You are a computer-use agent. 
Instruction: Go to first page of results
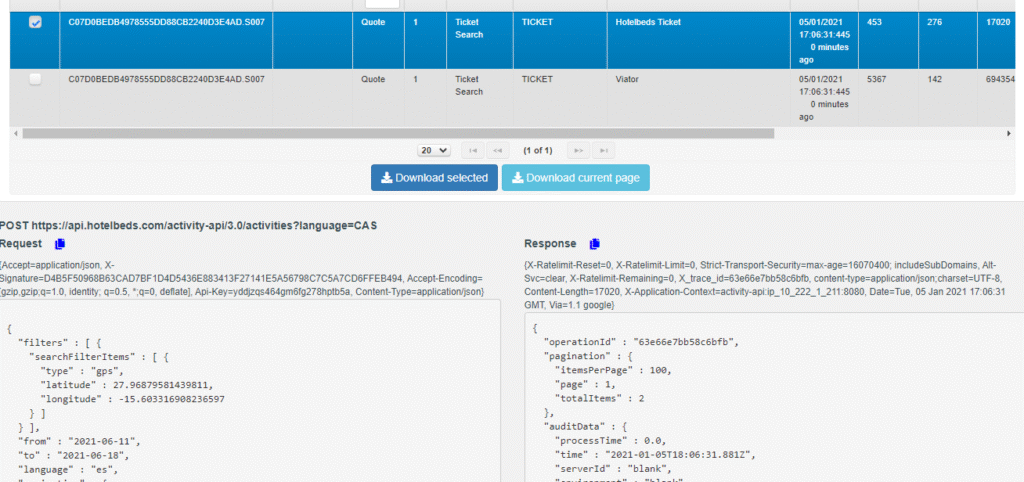pos(473,150)
